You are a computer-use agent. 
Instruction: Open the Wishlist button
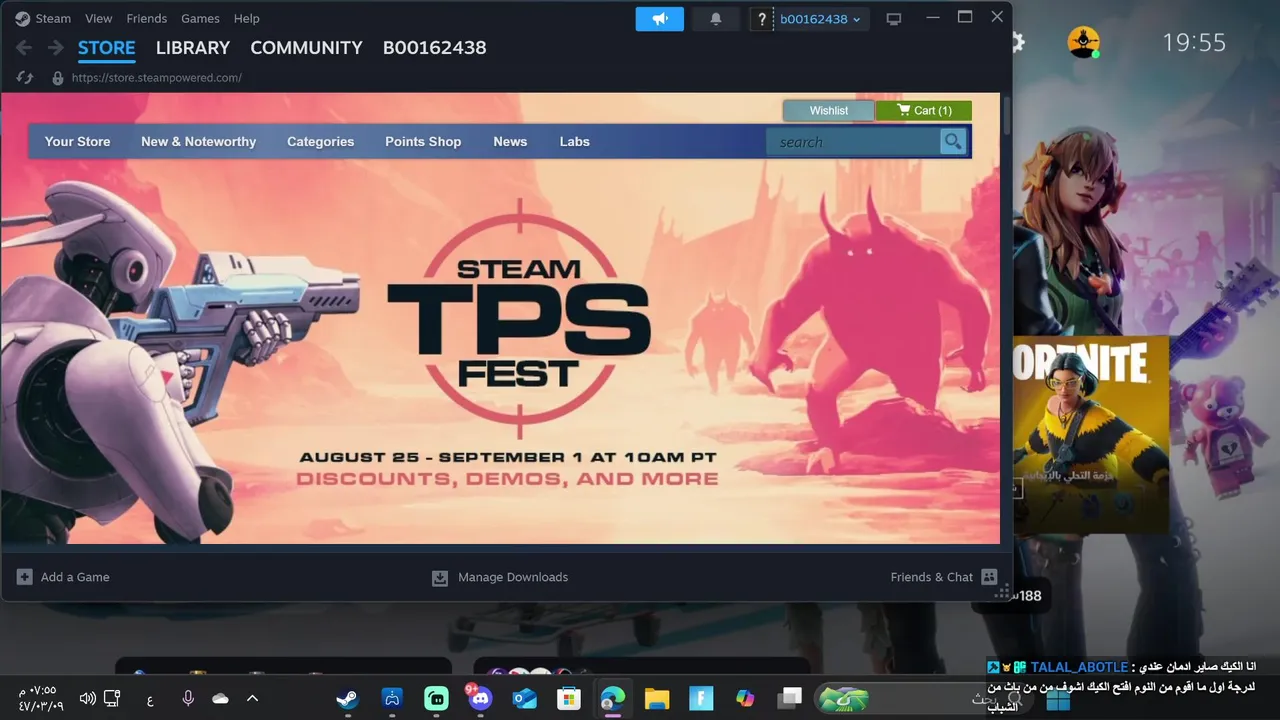(x=828, y=110)
